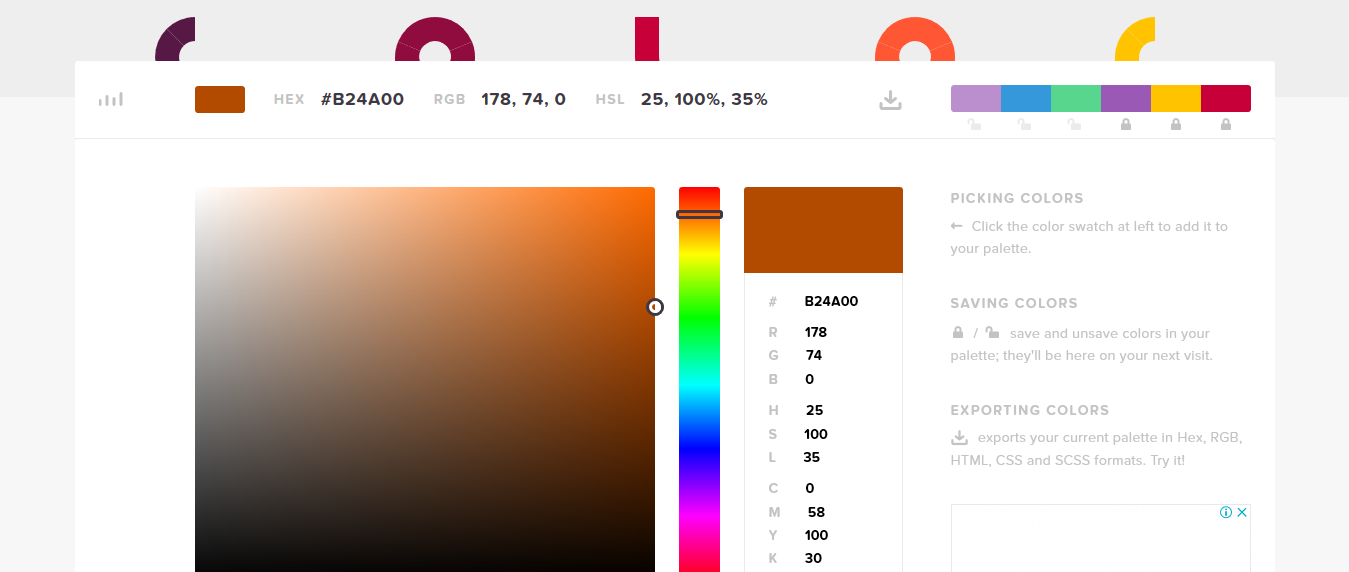Click the header HEX value #B24A00
This screenshot has width=1349, height=572.
click(x=362, y=99)
